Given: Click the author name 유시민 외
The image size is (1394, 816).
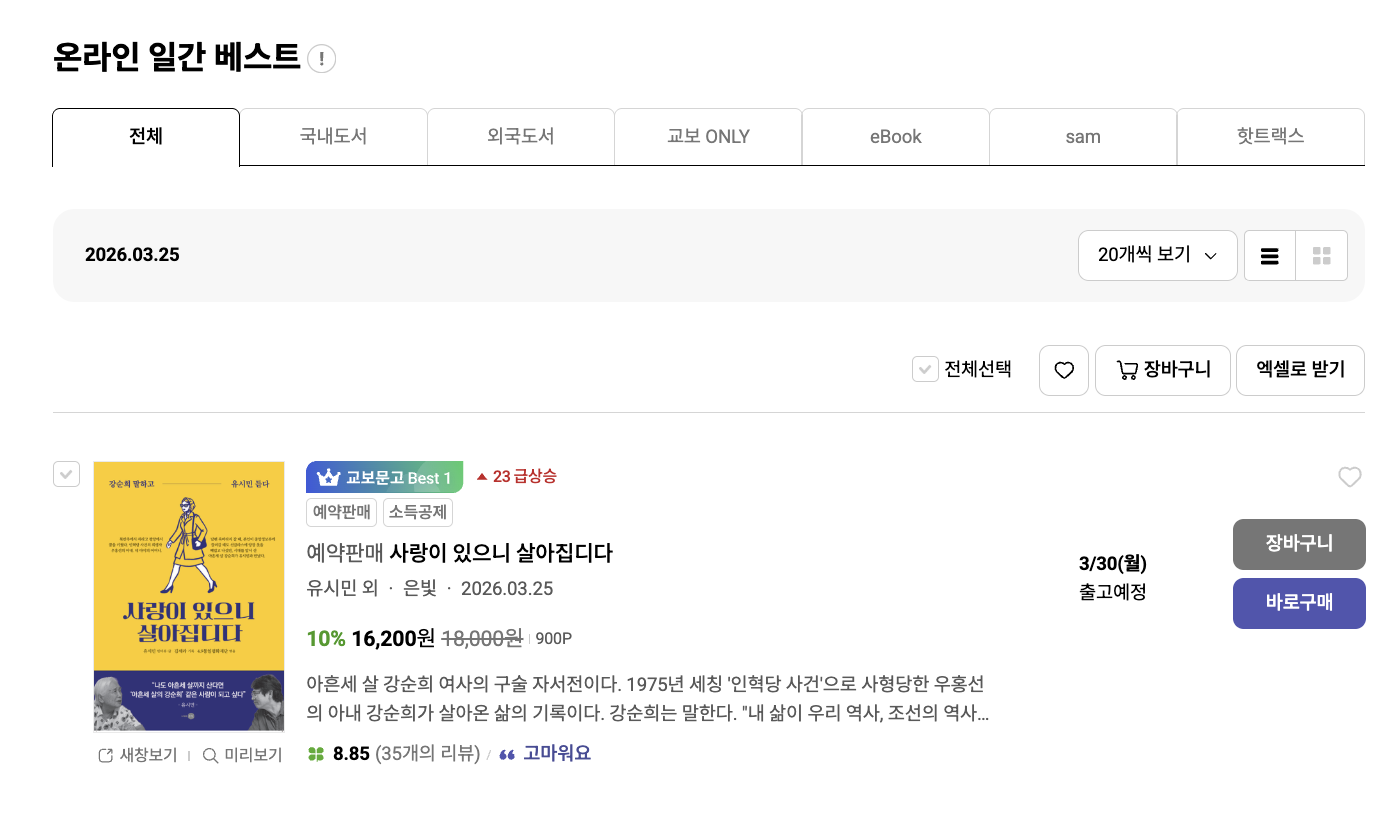Looking at the screenshot, I should point(342,589).
